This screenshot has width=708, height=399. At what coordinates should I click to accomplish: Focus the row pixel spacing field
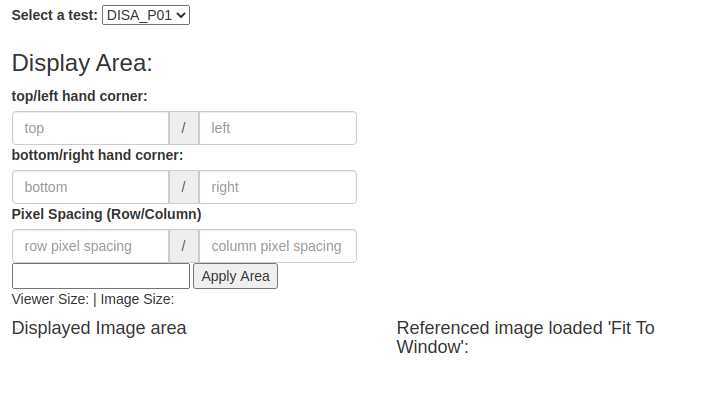pyautogui.click(x=91, y=246)
